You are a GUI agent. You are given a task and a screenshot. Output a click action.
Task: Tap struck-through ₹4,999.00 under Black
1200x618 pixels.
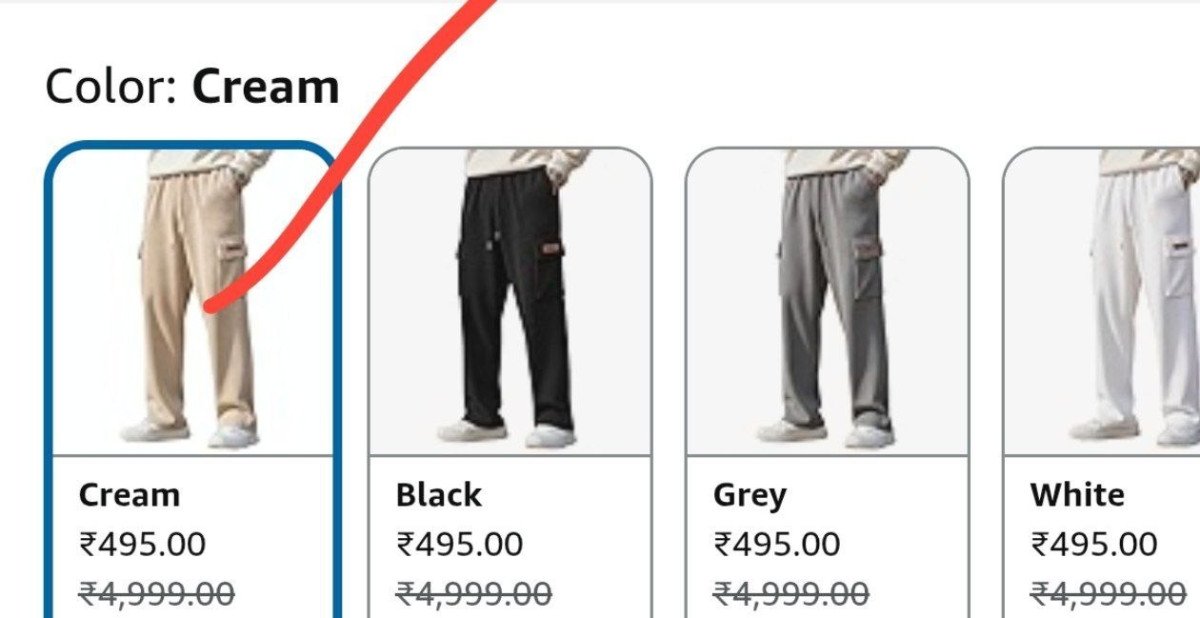click(x=474, y=595)
